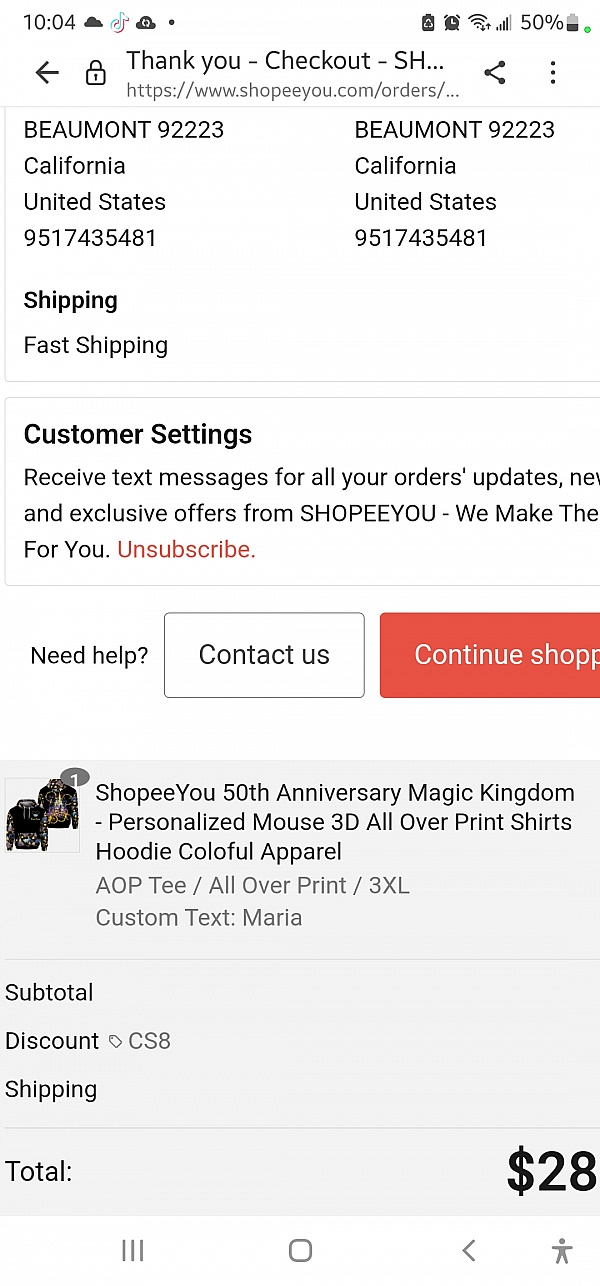This screenshot has height=1286, width=600.
Task: Tap the navigation bar back chevron
Action: pyautogui.click(x=468, y=1250)
